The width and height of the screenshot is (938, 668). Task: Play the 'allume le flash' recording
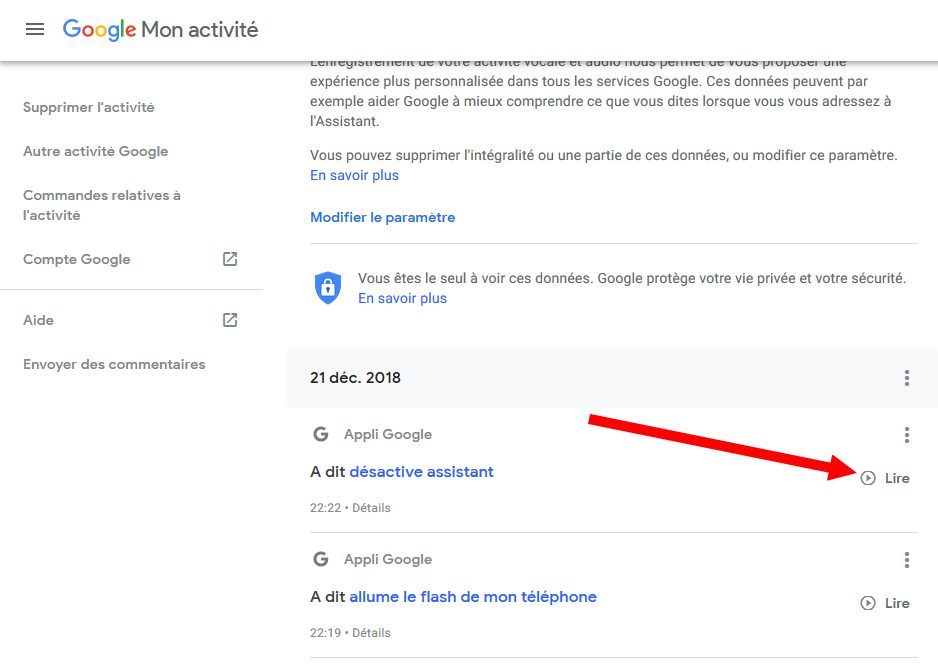point(885,603)
